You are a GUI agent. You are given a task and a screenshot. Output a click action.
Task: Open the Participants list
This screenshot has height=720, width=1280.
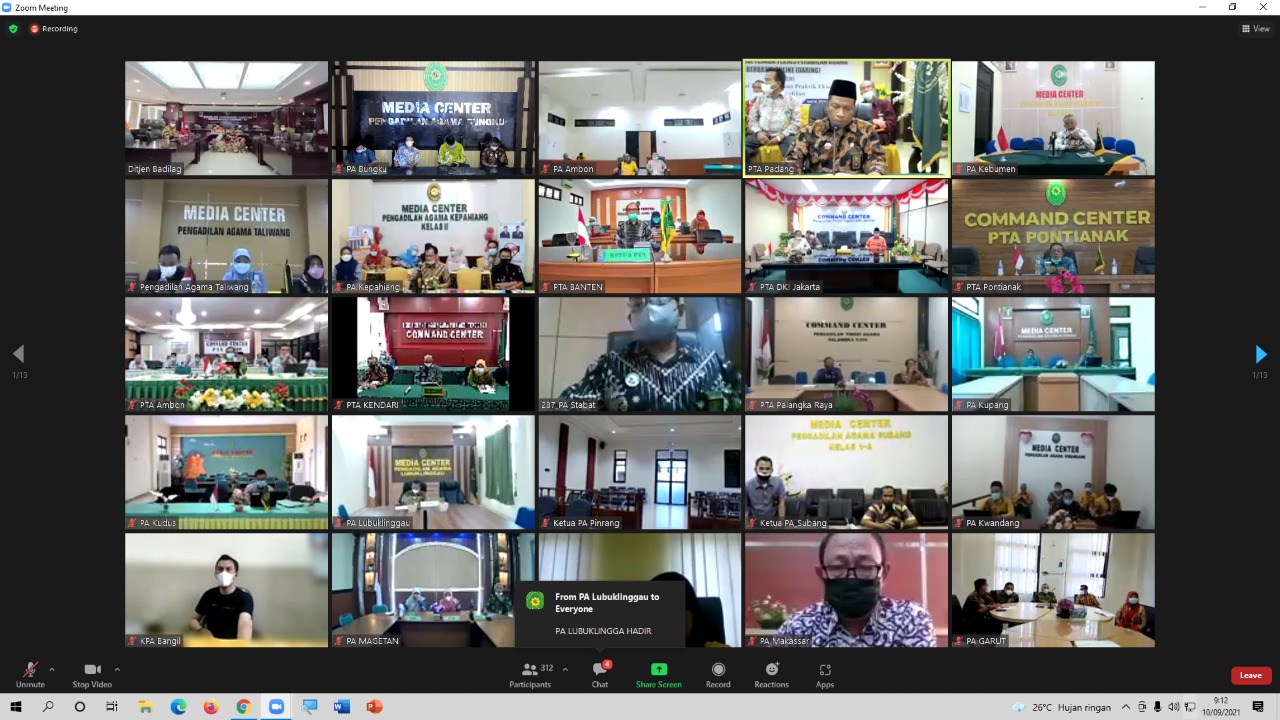(530, 674)
